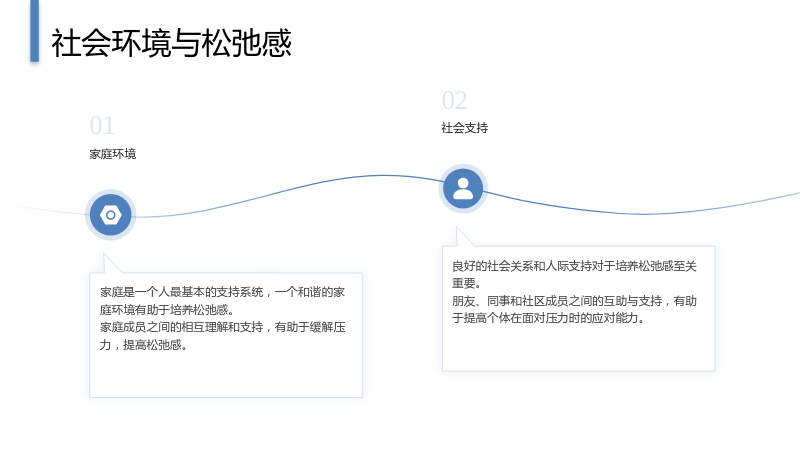
Task: Select the number 02 label
Action: (454, 101)
